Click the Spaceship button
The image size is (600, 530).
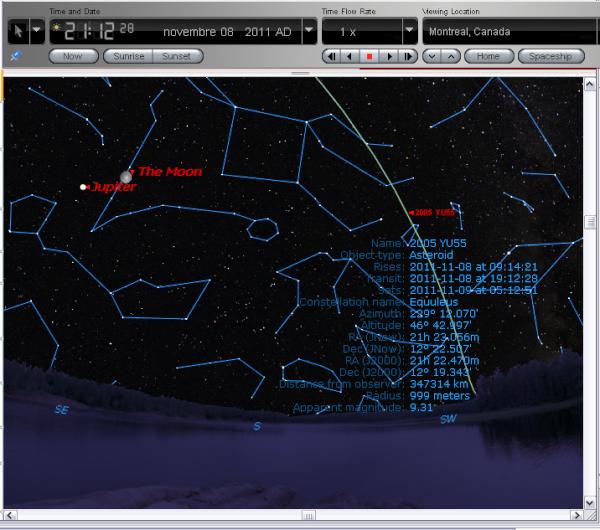click(551, 57)
